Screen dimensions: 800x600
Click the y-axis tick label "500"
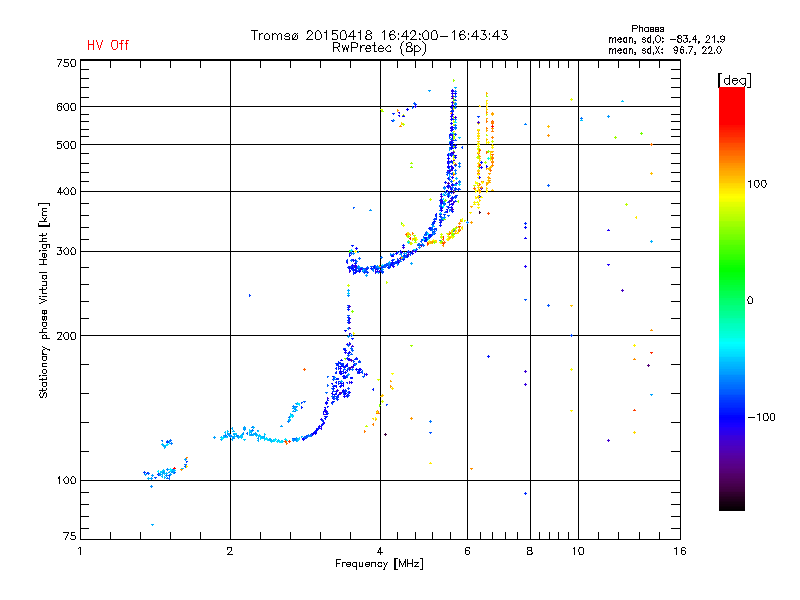coord(66,145)
